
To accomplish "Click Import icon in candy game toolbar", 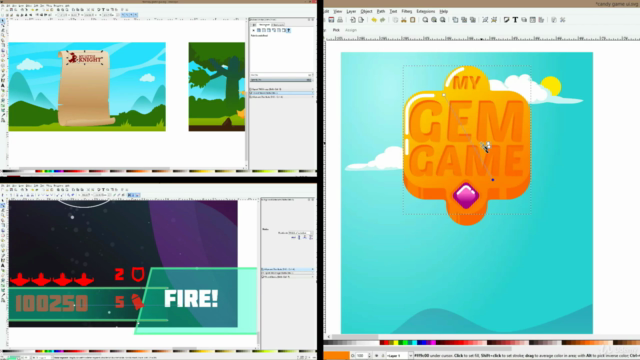I will point(353,20).
